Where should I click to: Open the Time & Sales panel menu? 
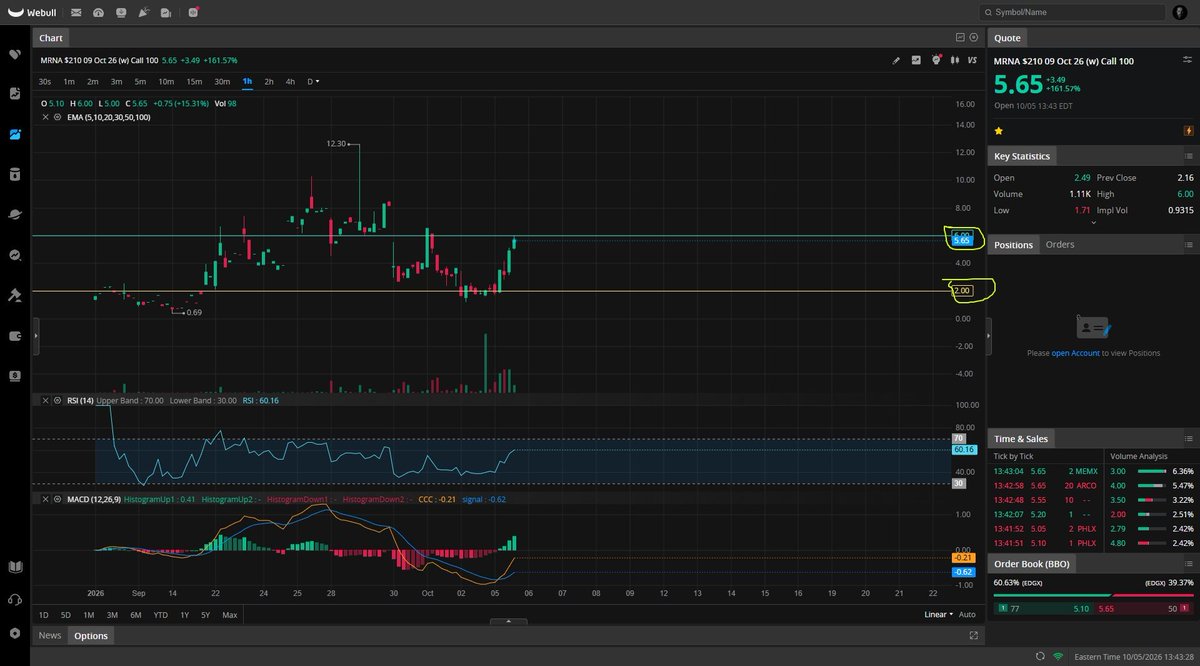[1188, 439]
